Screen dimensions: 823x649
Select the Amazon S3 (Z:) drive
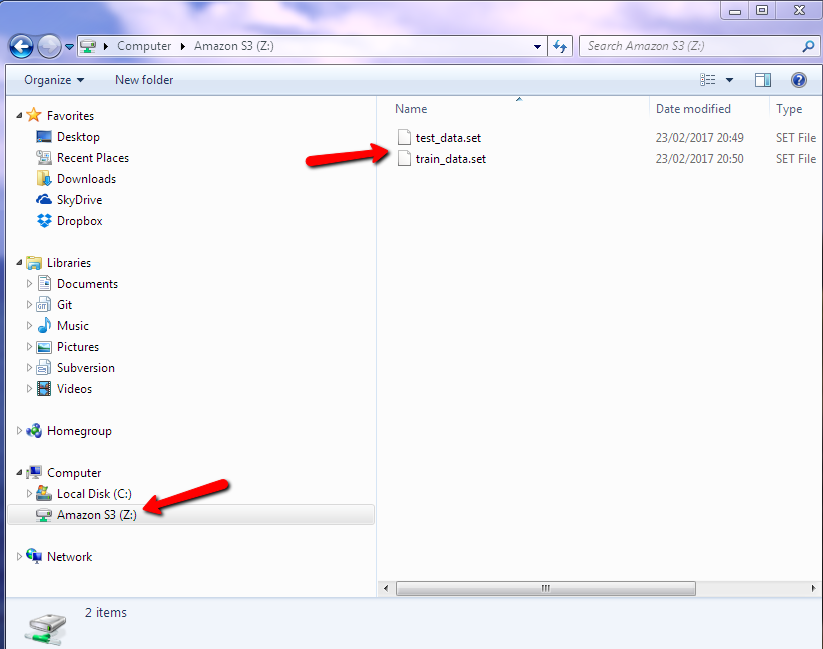pos(191,515)
